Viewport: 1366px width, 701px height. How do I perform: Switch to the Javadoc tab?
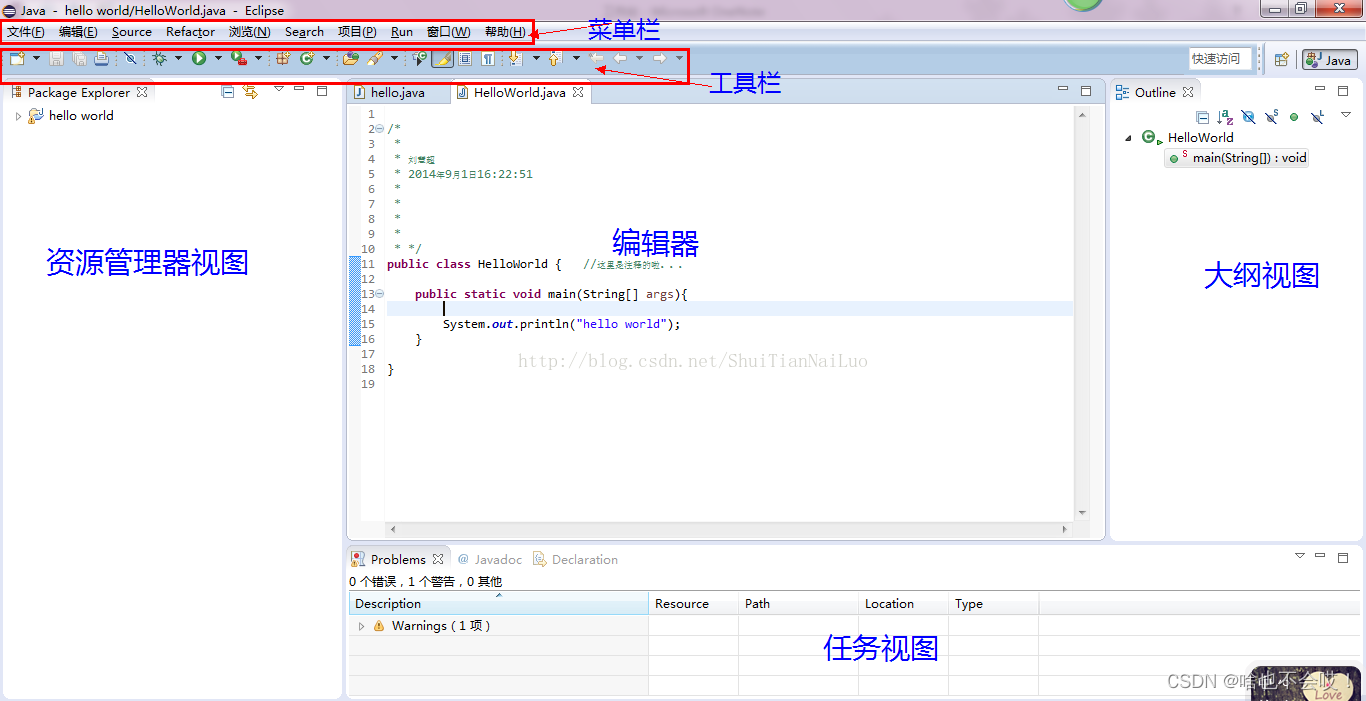tap(490, 560)
